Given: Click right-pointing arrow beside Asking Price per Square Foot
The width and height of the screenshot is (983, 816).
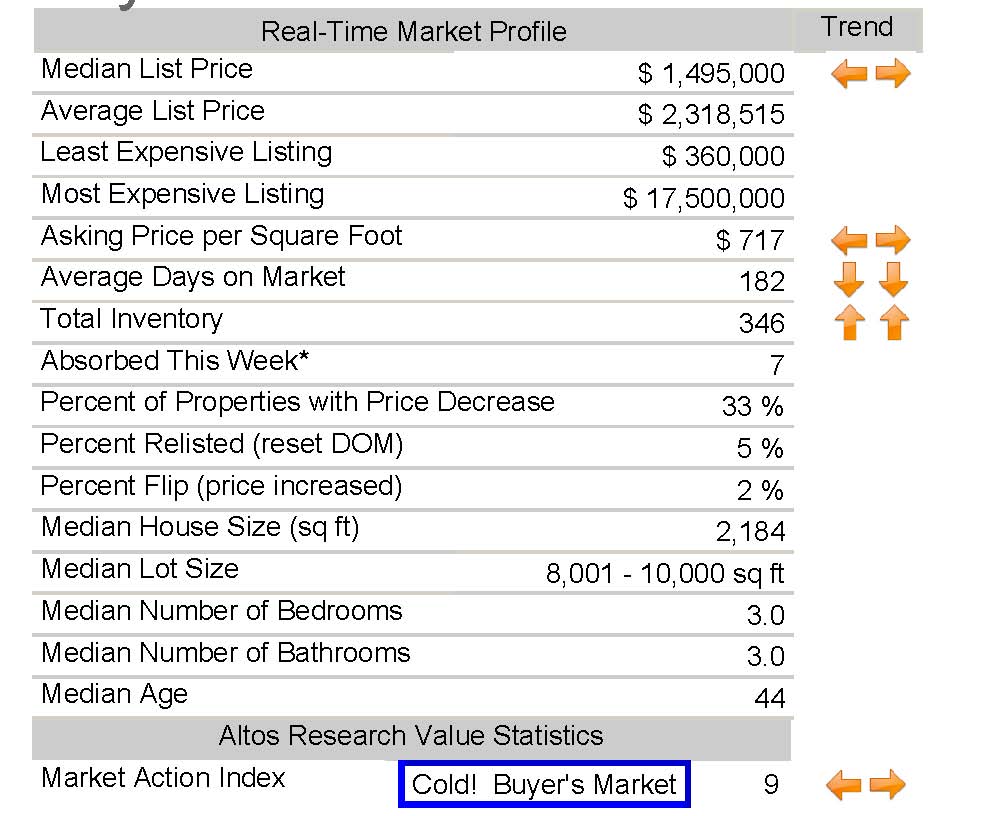Looking at the screenshot, I should click(x=893, y=240).
